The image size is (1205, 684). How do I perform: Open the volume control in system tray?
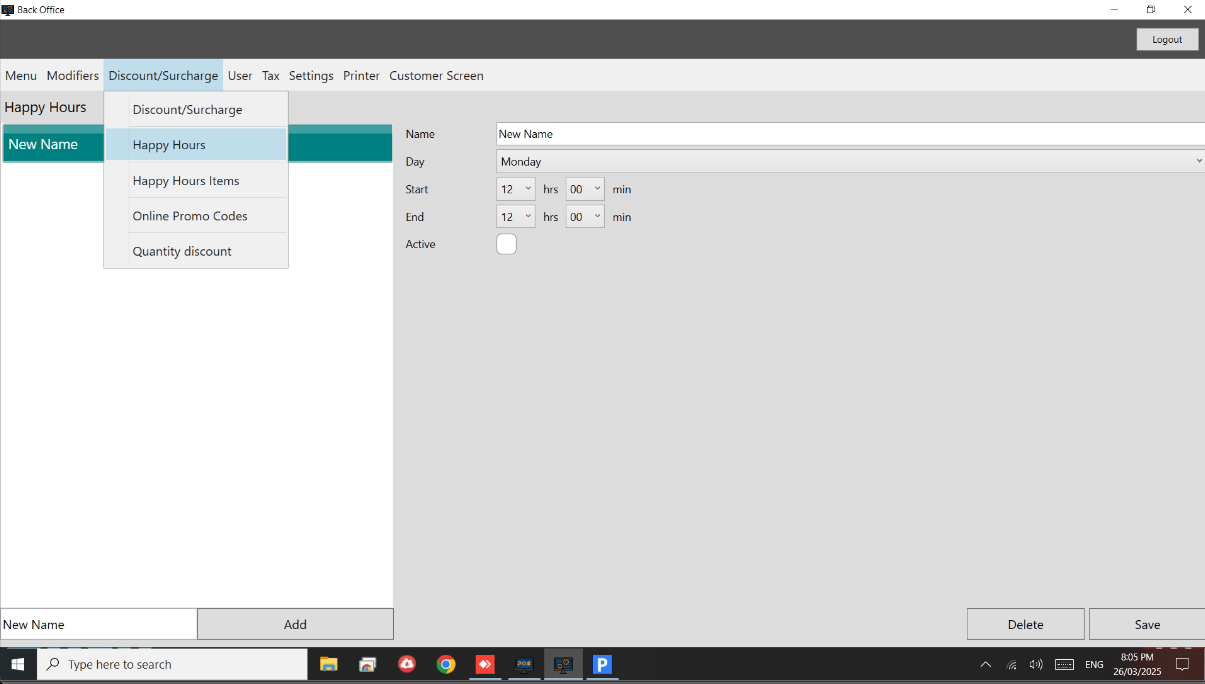[1036, 664]
